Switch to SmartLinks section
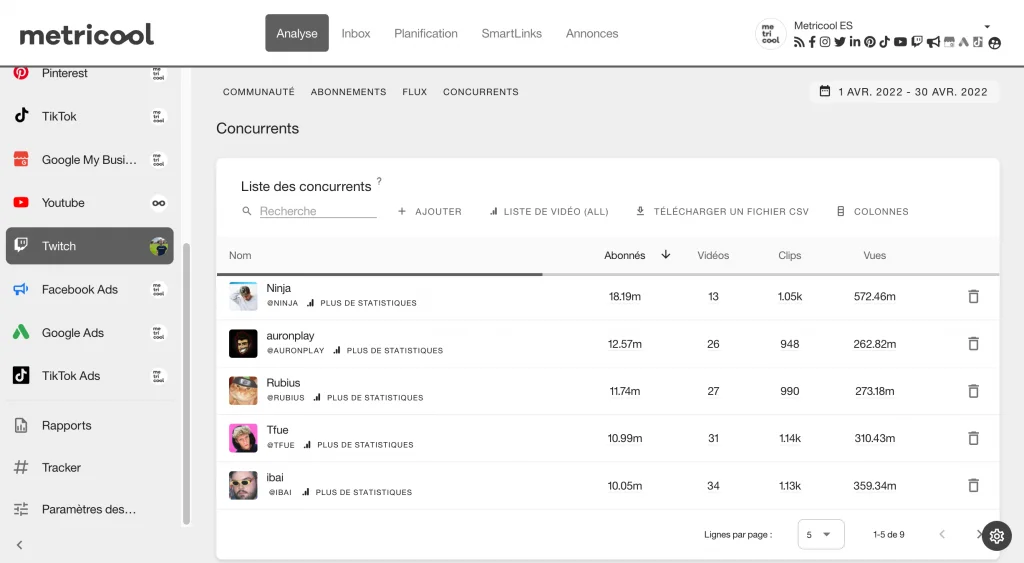The height and width of the screenshot is (563, 1024). click(511, 33)
